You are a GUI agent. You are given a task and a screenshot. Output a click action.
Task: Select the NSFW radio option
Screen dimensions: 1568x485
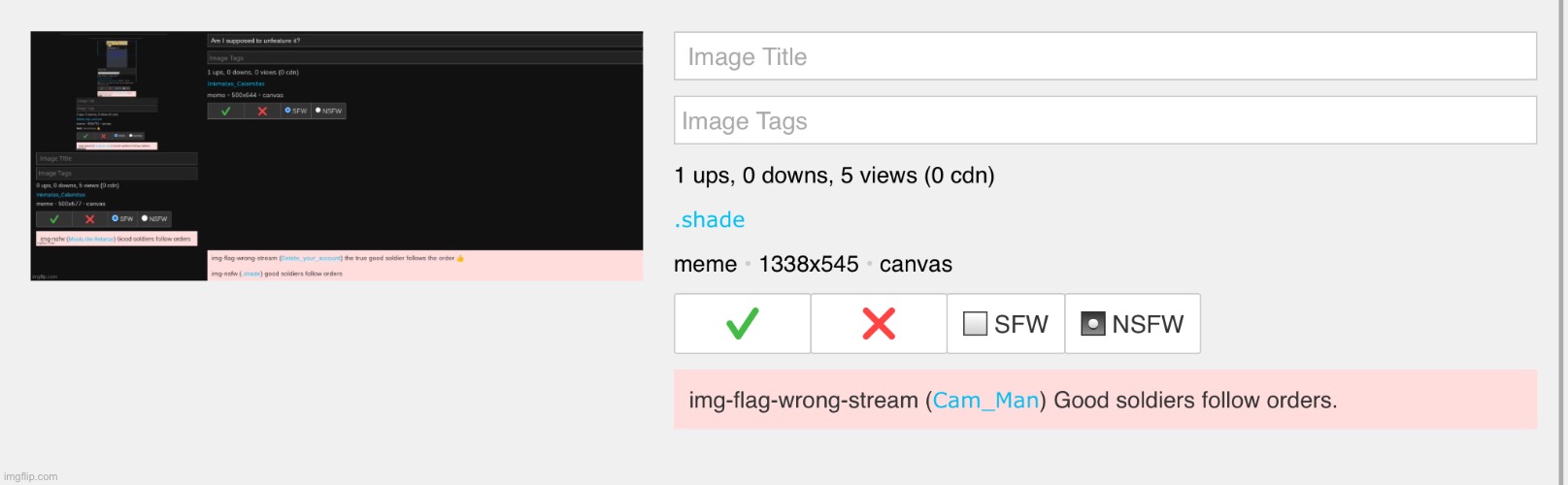tap(1133, 324)
